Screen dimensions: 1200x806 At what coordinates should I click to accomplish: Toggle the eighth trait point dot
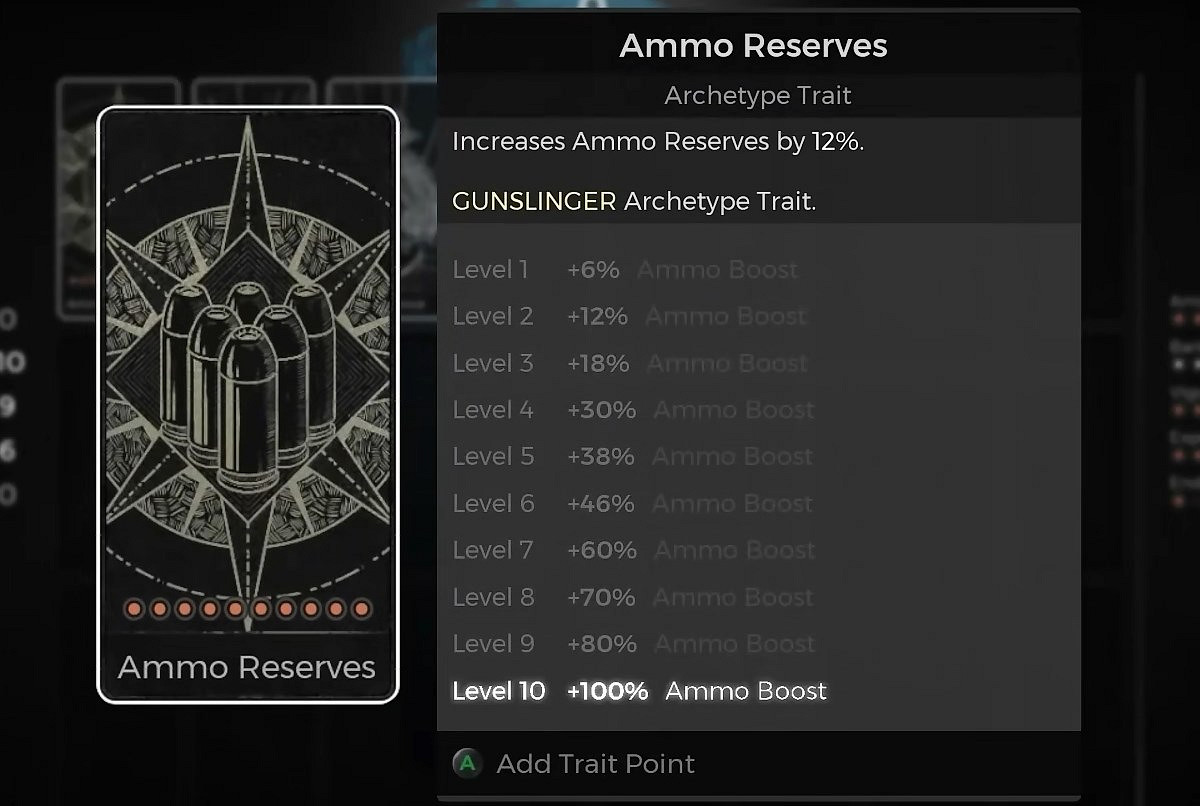coord(311,608)
